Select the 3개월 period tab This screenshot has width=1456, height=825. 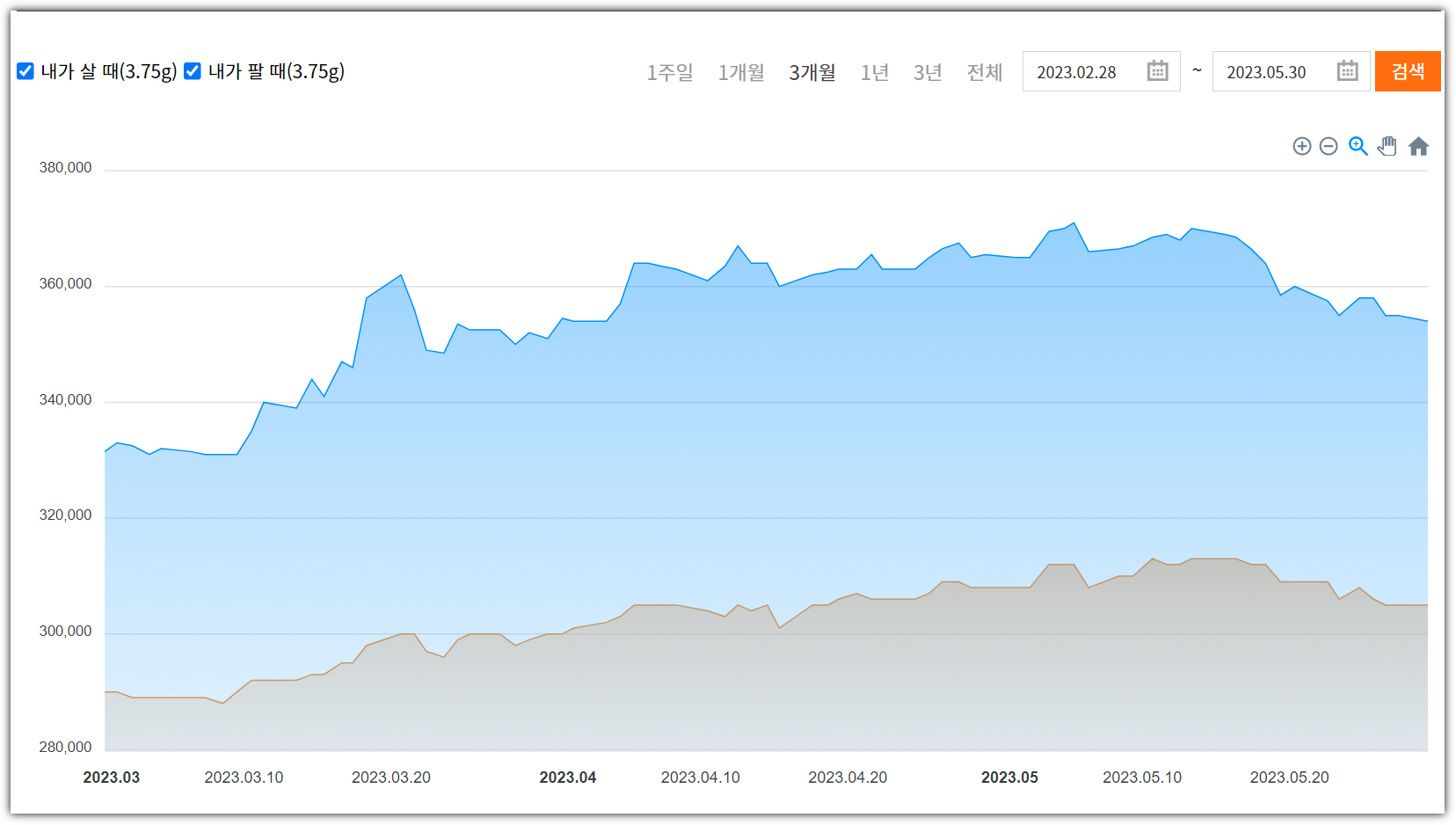(812, 72)
